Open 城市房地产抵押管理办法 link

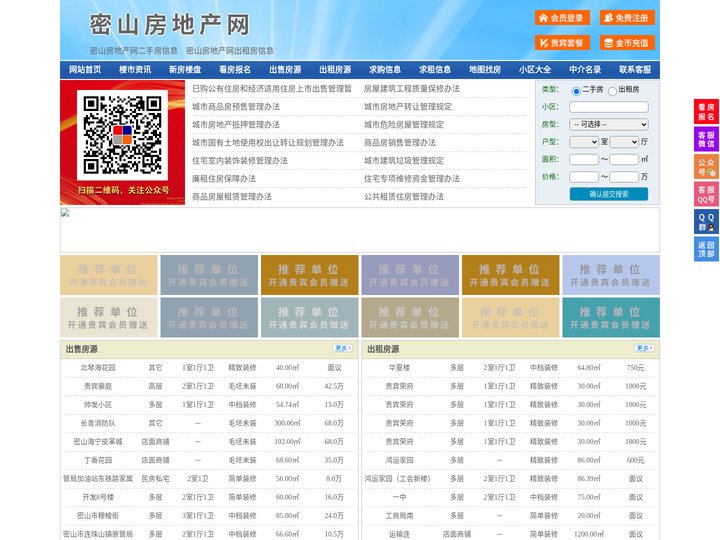click(x=236, y=124)
